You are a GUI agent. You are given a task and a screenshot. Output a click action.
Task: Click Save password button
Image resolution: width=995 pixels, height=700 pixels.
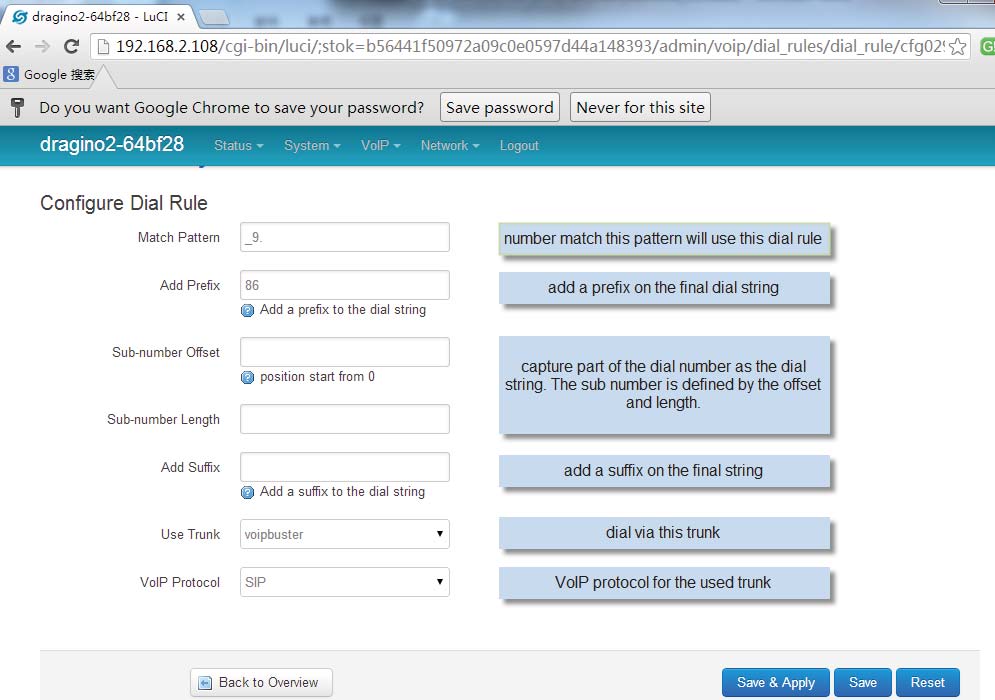pyautogui.click(x=499, y=107)
